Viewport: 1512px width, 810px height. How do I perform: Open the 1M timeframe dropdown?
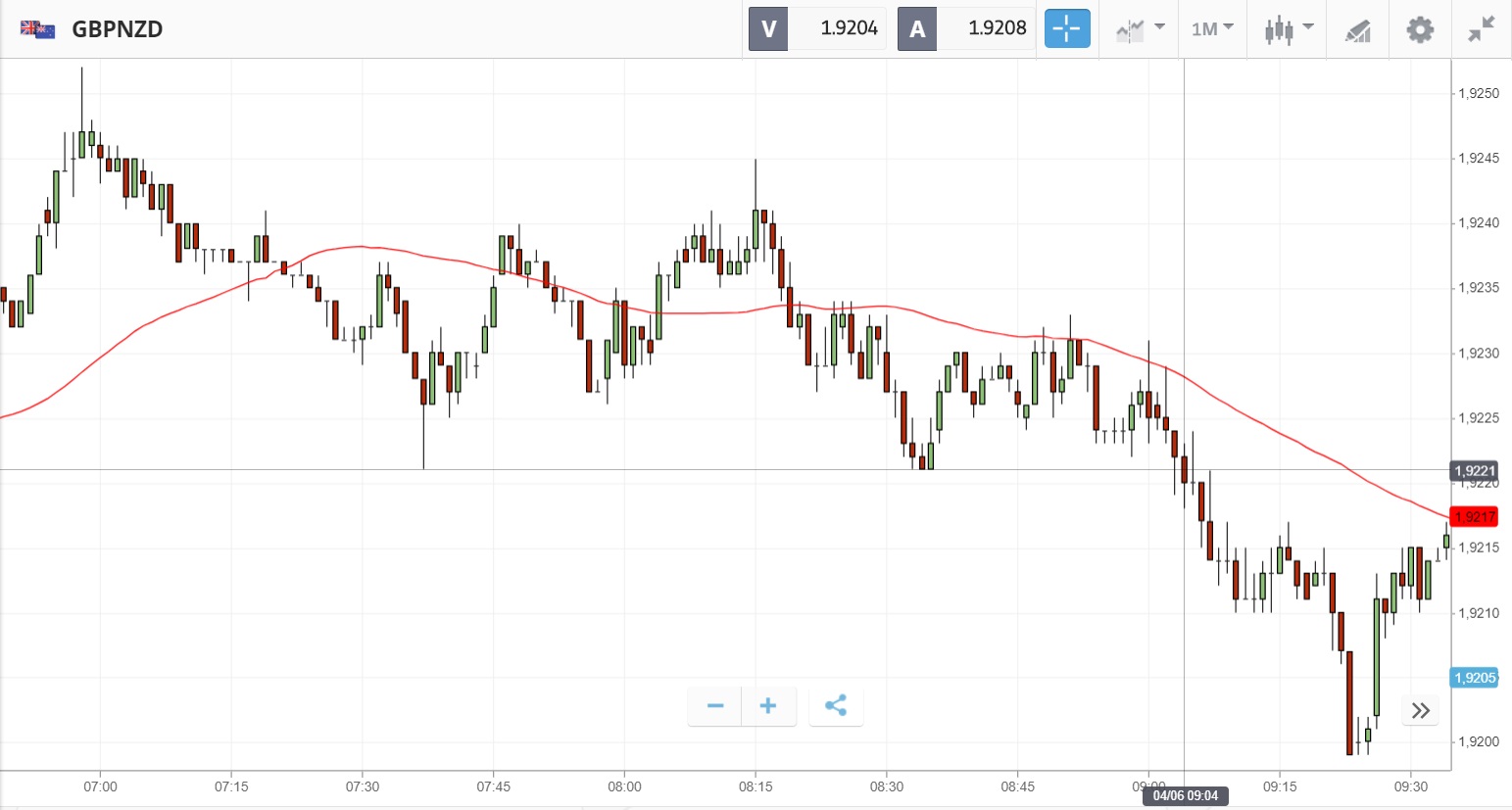click(1212, 29)
